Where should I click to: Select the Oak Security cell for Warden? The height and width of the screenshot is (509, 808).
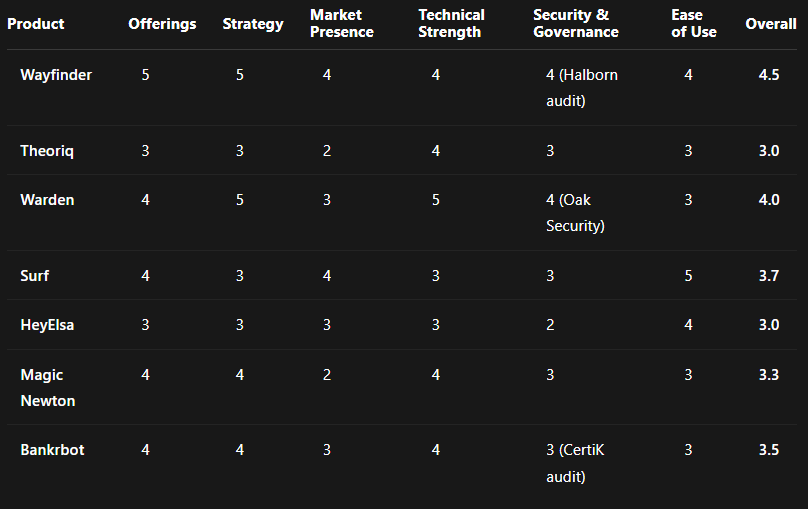click(575, 213)
